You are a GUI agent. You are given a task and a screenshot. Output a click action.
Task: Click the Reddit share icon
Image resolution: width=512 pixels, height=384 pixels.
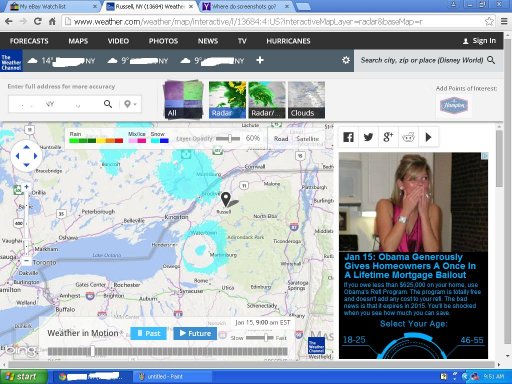pos(408,137)
